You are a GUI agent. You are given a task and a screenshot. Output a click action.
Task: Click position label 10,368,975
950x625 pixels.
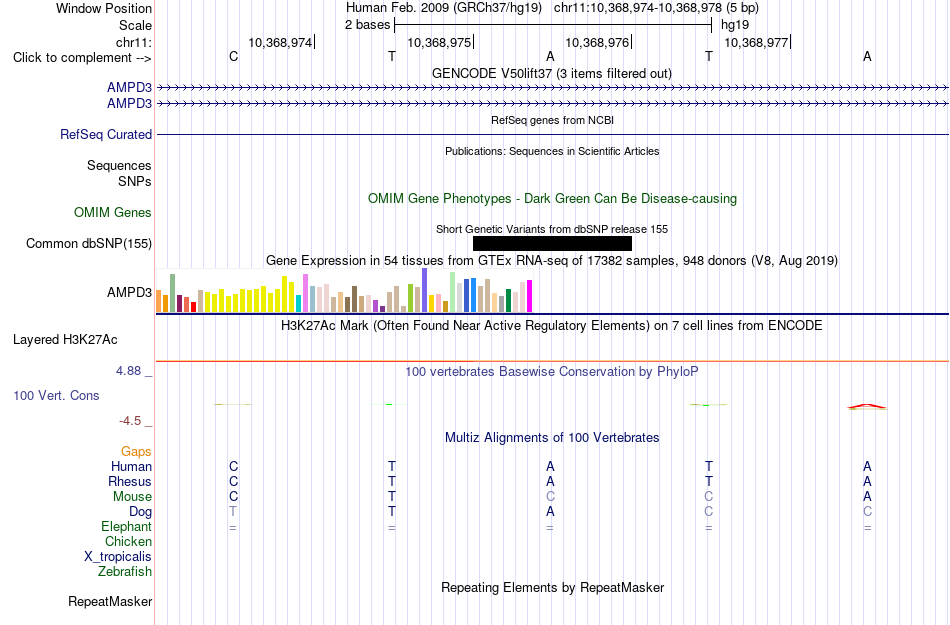(439, 42)
